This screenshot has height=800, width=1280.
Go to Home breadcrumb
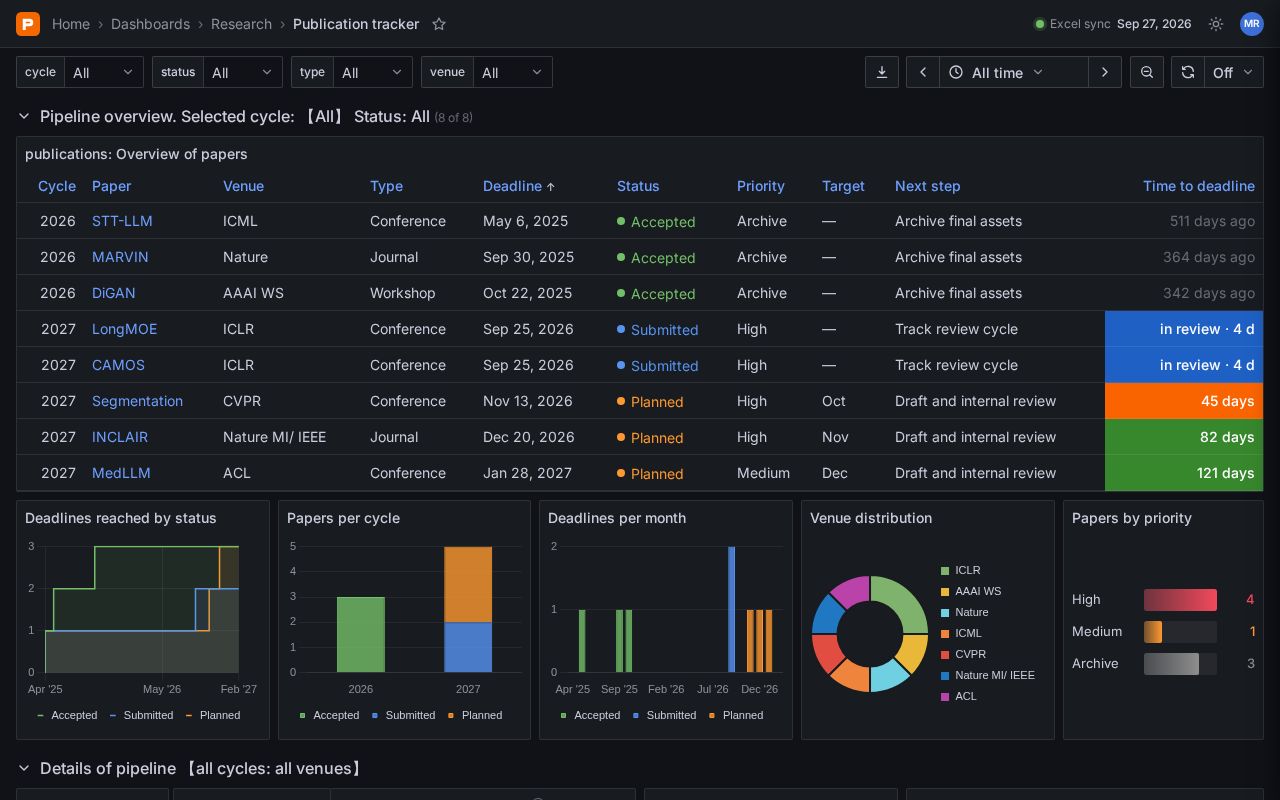(x=71, y=24)
